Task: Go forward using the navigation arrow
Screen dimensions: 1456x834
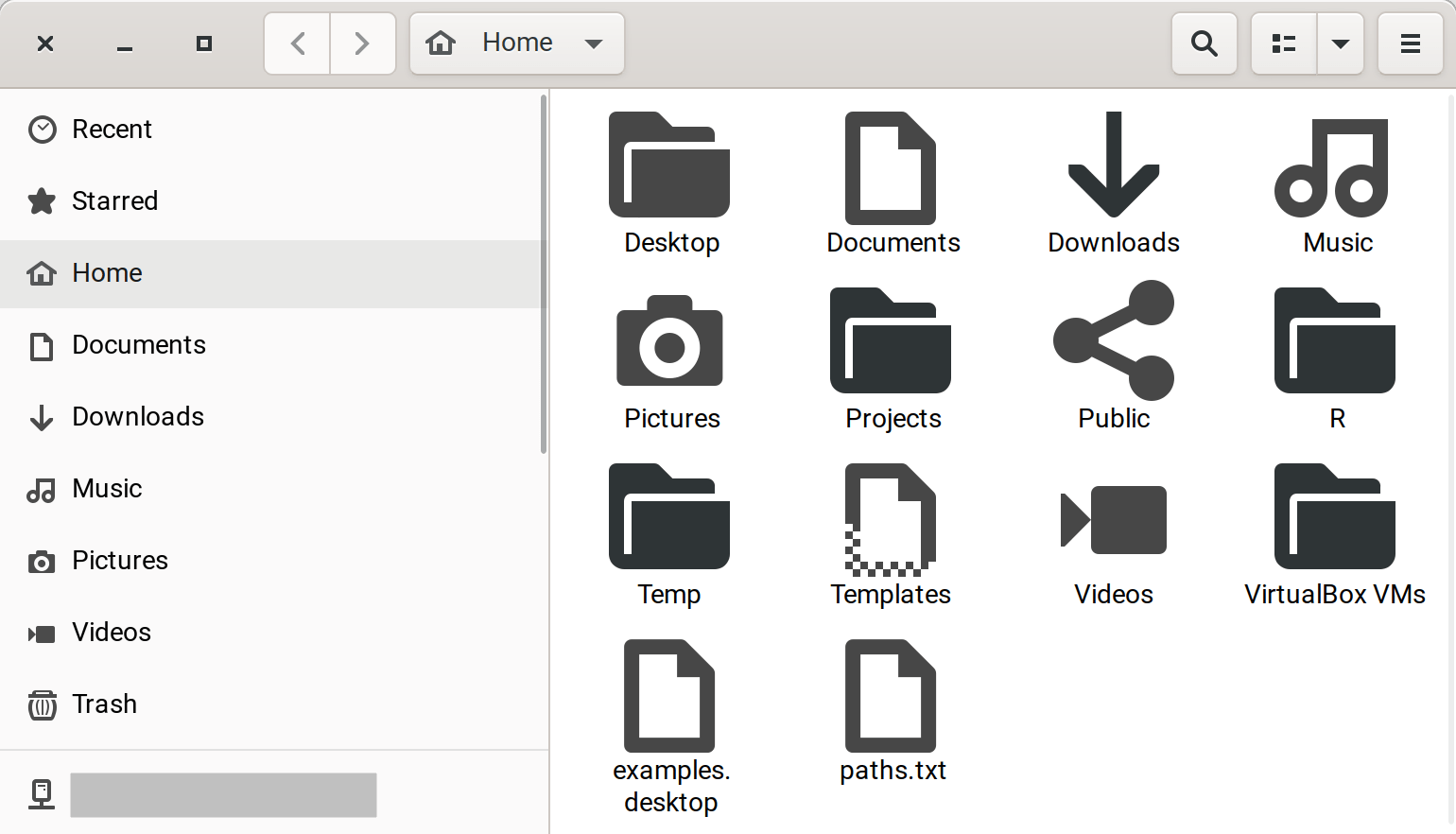Action: pyautogui.click(x=362, y=43)
